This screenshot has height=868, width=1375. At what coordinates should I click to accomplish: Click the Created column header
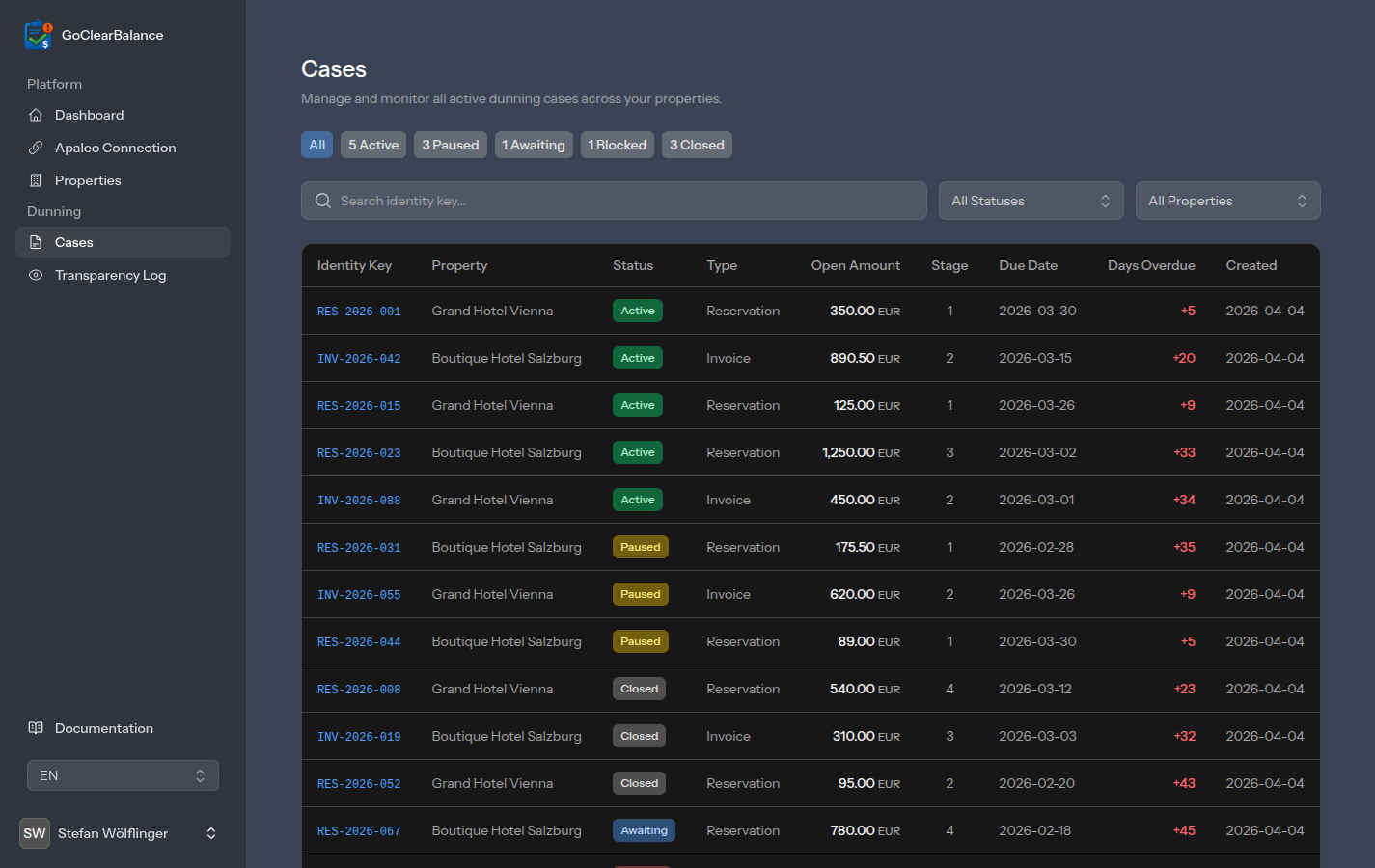[x=1251, y=265]
